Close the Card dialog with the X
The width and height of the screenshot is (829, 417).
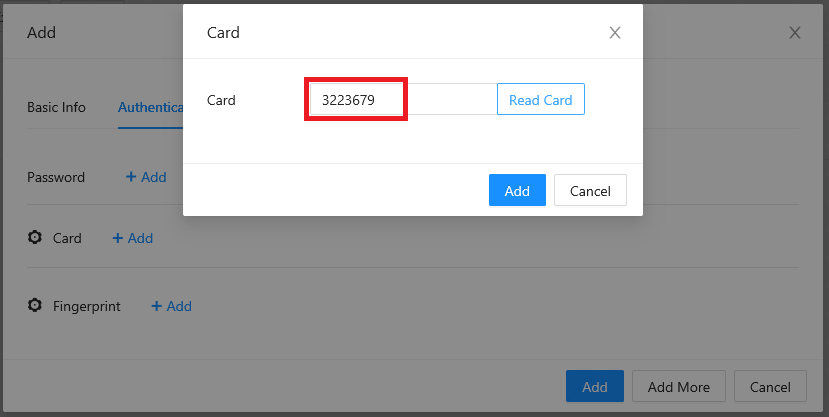tap(615, 33)
